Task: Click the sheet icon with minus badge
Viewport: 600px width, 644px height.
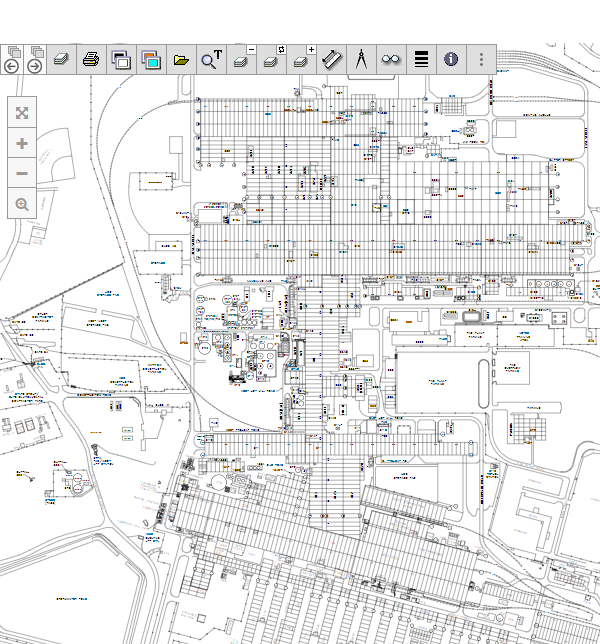Action: click(x=242, y=59)
